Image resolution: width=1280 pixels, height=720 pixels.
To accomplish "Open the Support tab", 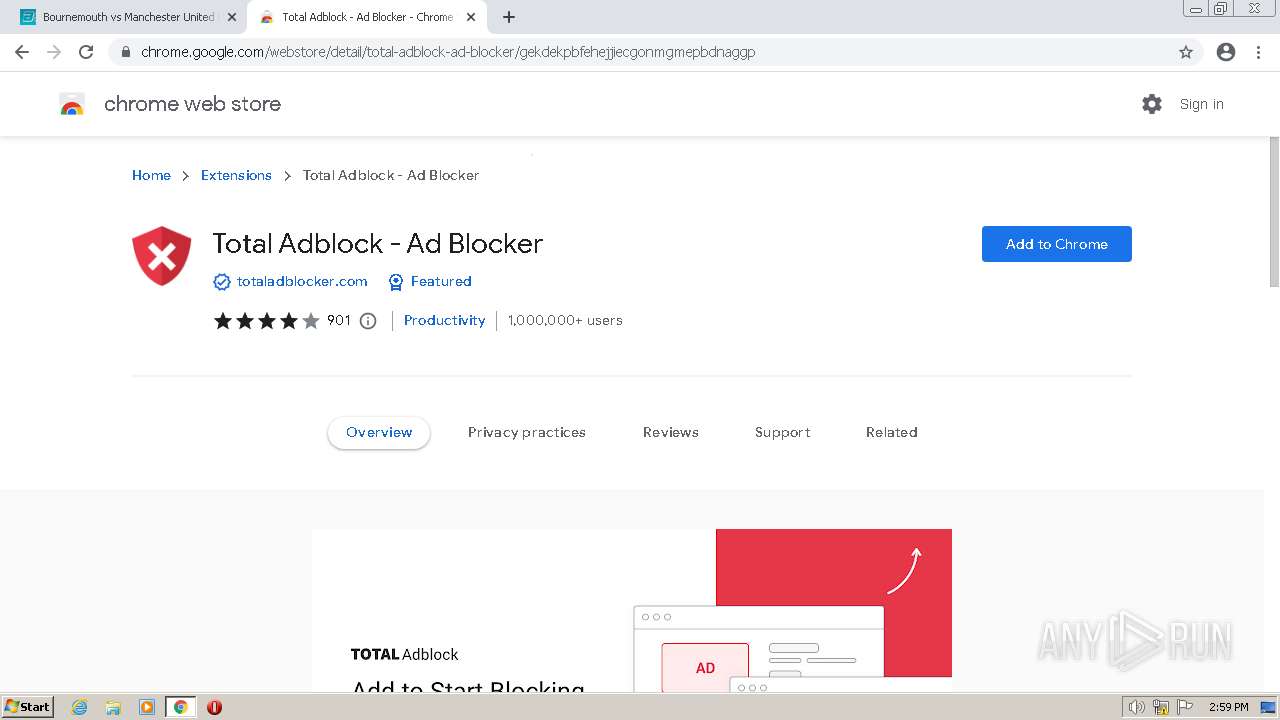I will [783, 432].
